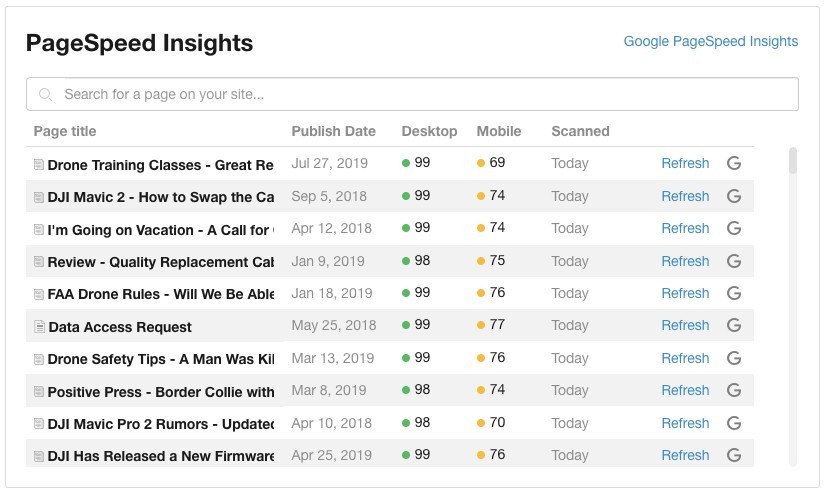826x492 pixels.
Task: Open Google icon for Data Access Request row
Action: 734,325
